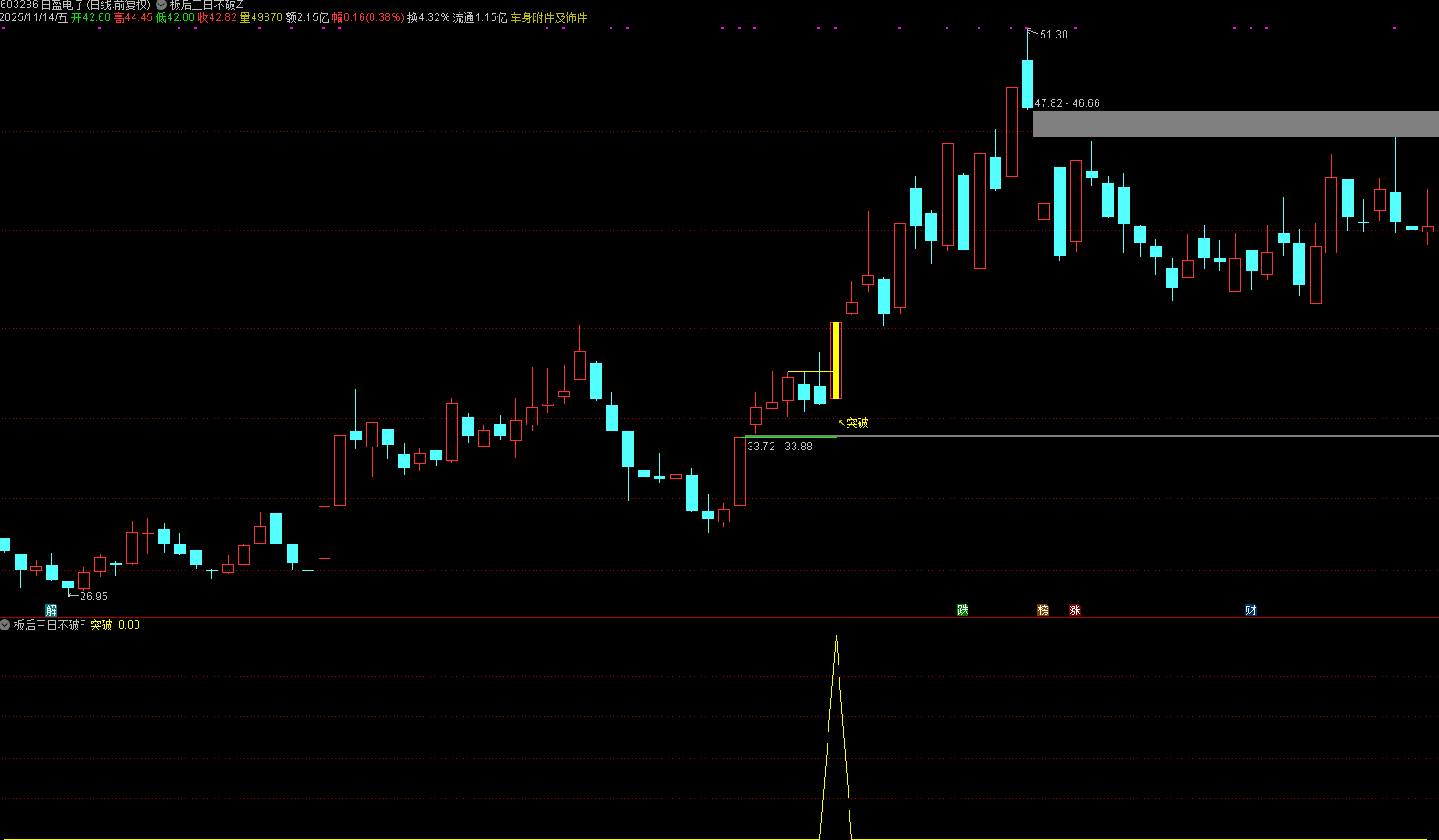Click the gray gap resistance zone band
The width and height of the screenshot is (1439, 840).
(1236, 124)
